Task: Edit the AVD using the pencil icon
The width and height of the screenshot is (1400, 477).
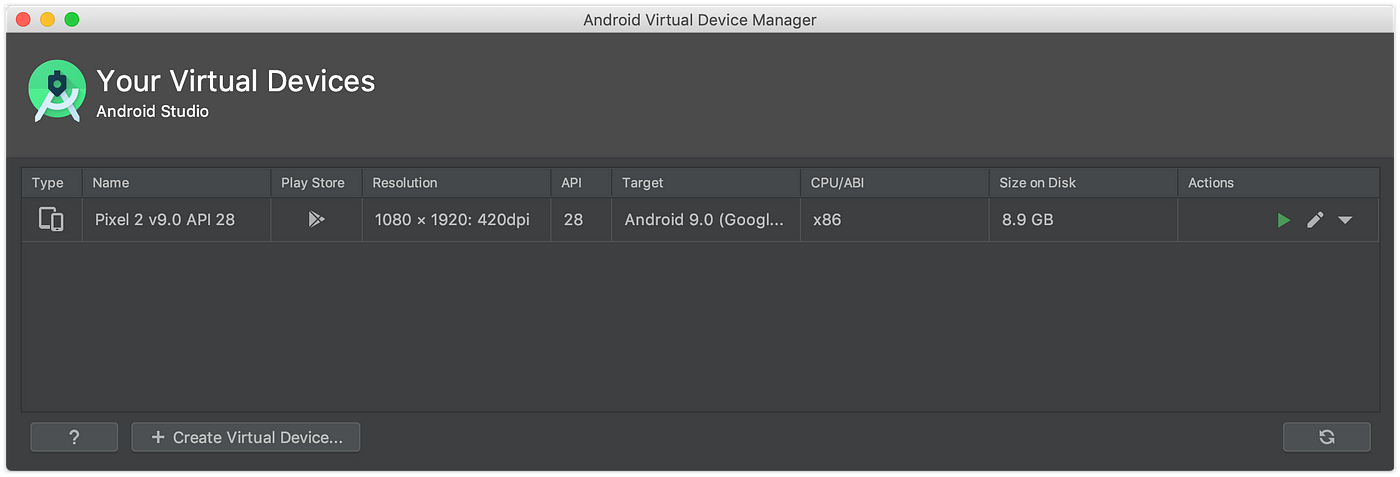Action: pos(1315,220)
